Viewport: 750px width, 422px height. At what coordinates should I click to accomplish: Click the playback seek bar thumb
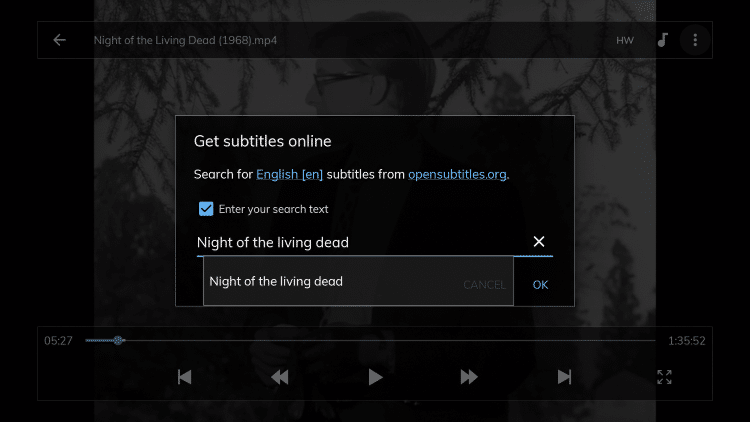click(118, 340)
